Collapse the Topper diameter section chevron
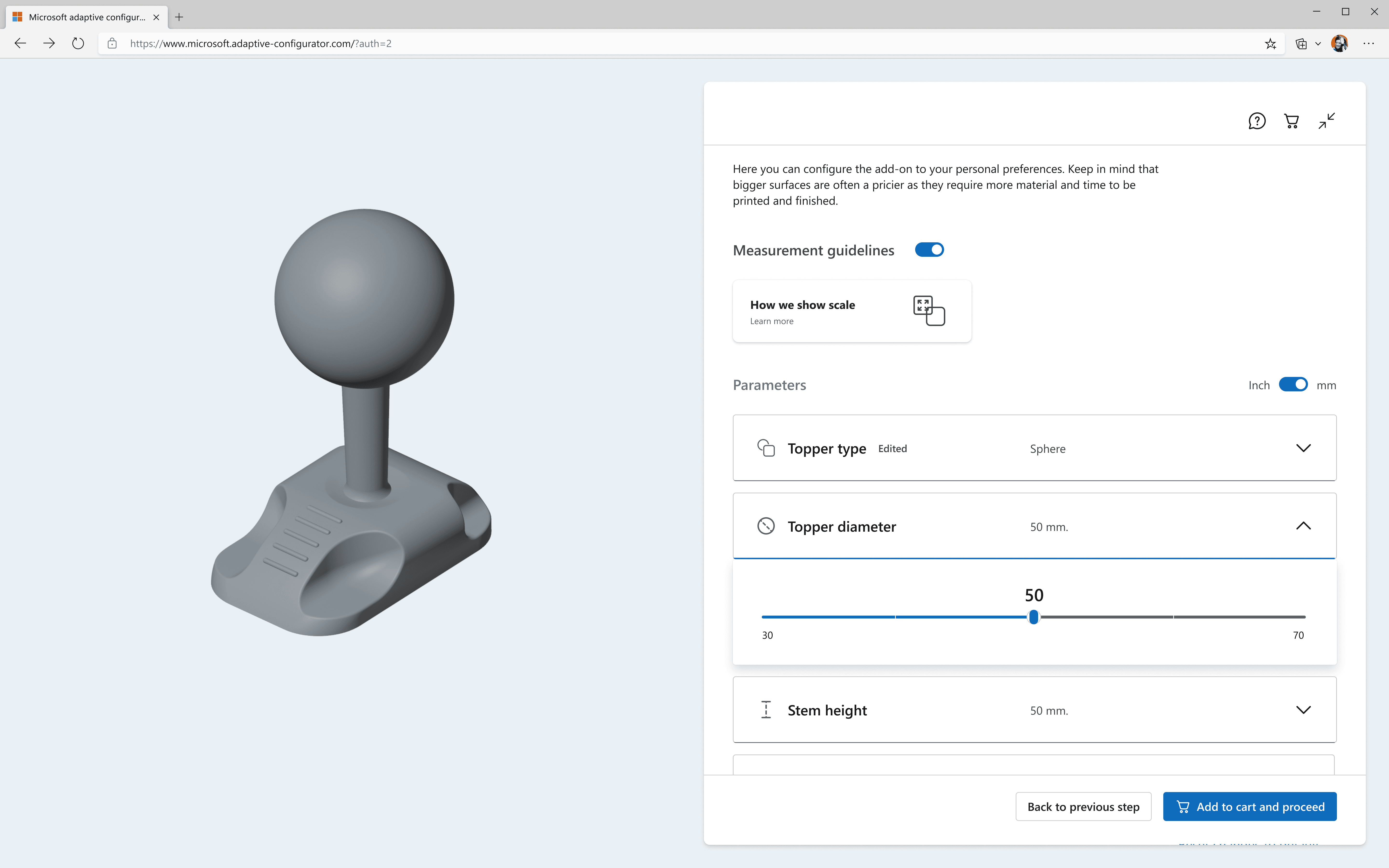This screenshot has width=1389, height=868. [x=1303, y=526]
